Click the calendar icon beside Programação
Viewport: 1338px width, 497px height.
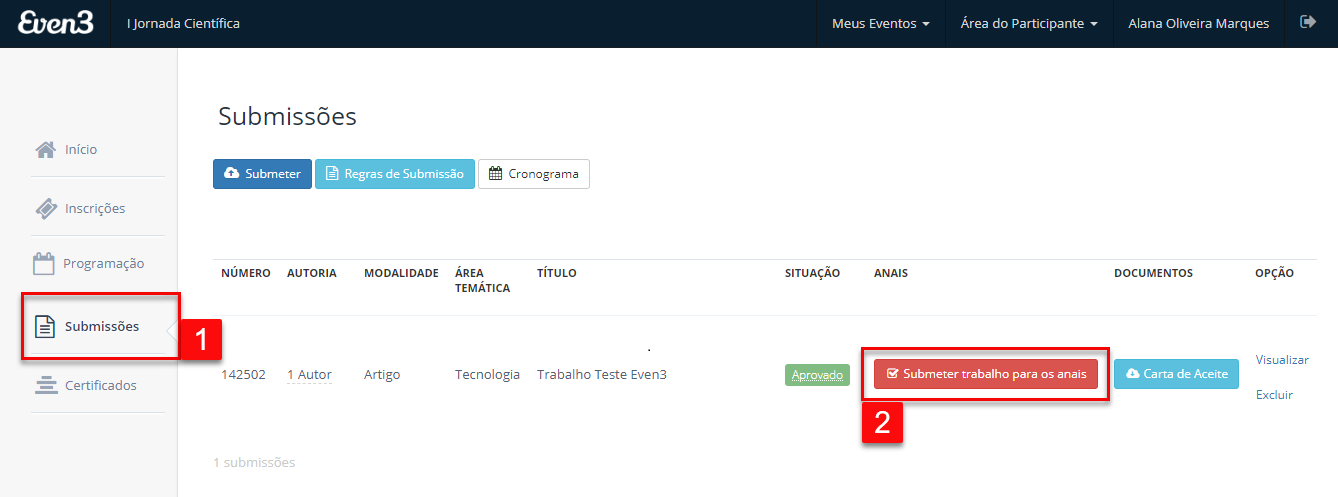(x=44, y=264)
